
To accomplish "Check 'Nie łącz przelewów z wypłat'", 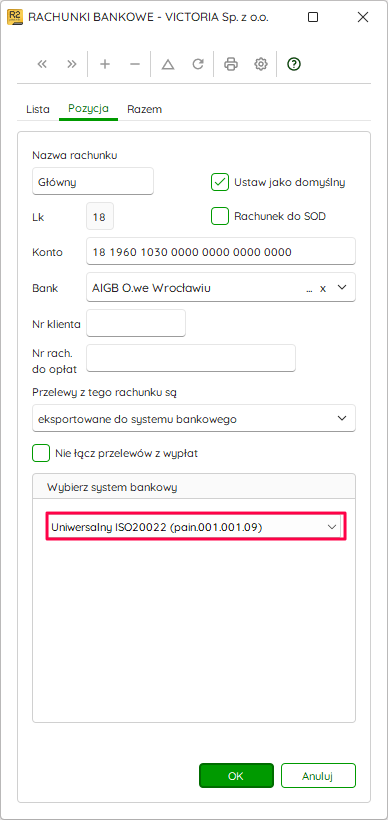I will (41, 453).
